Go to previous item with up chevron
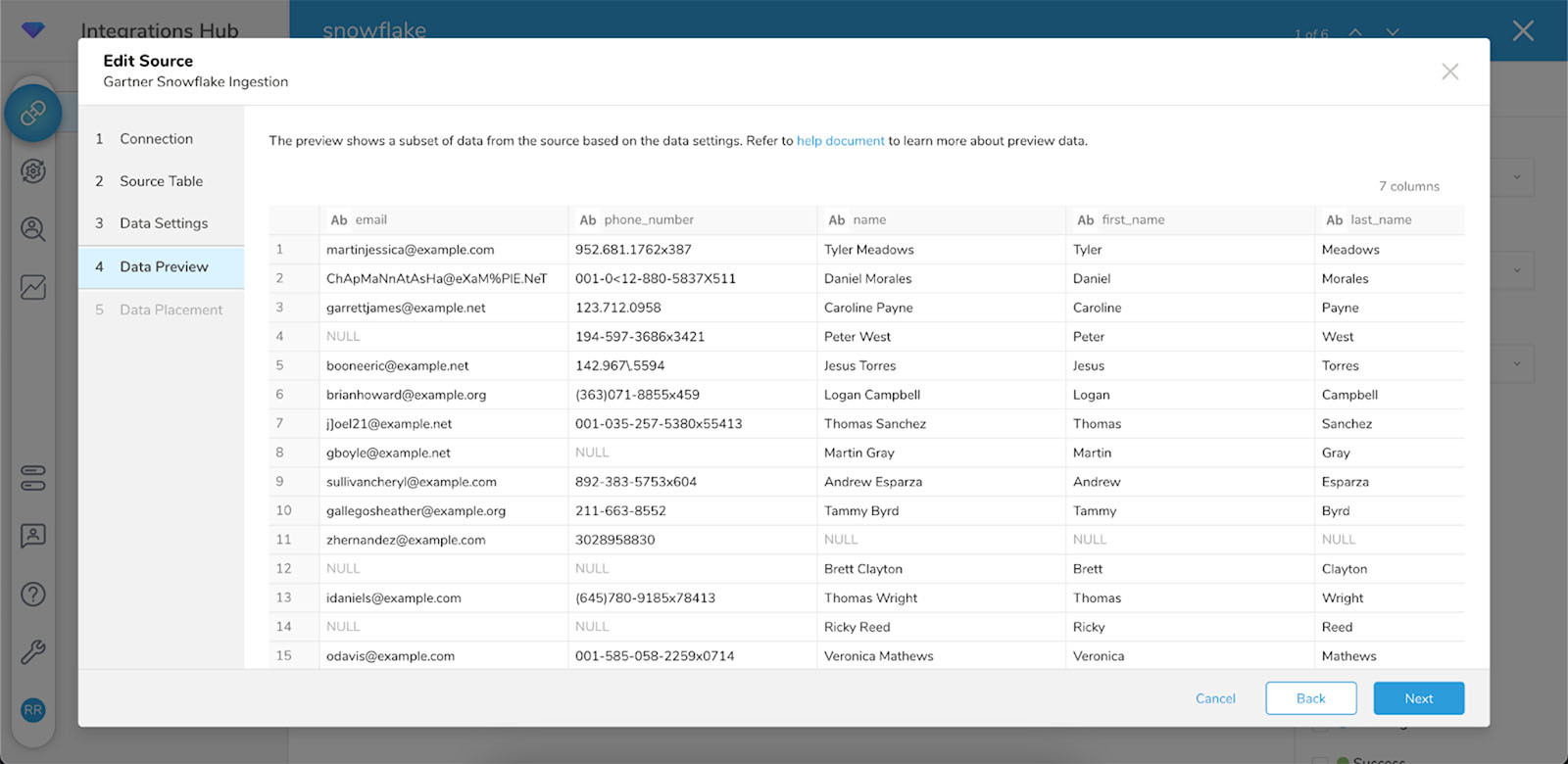This screenshot has height=764, width=1568. pyautogui.click(x=1355, y=32)
